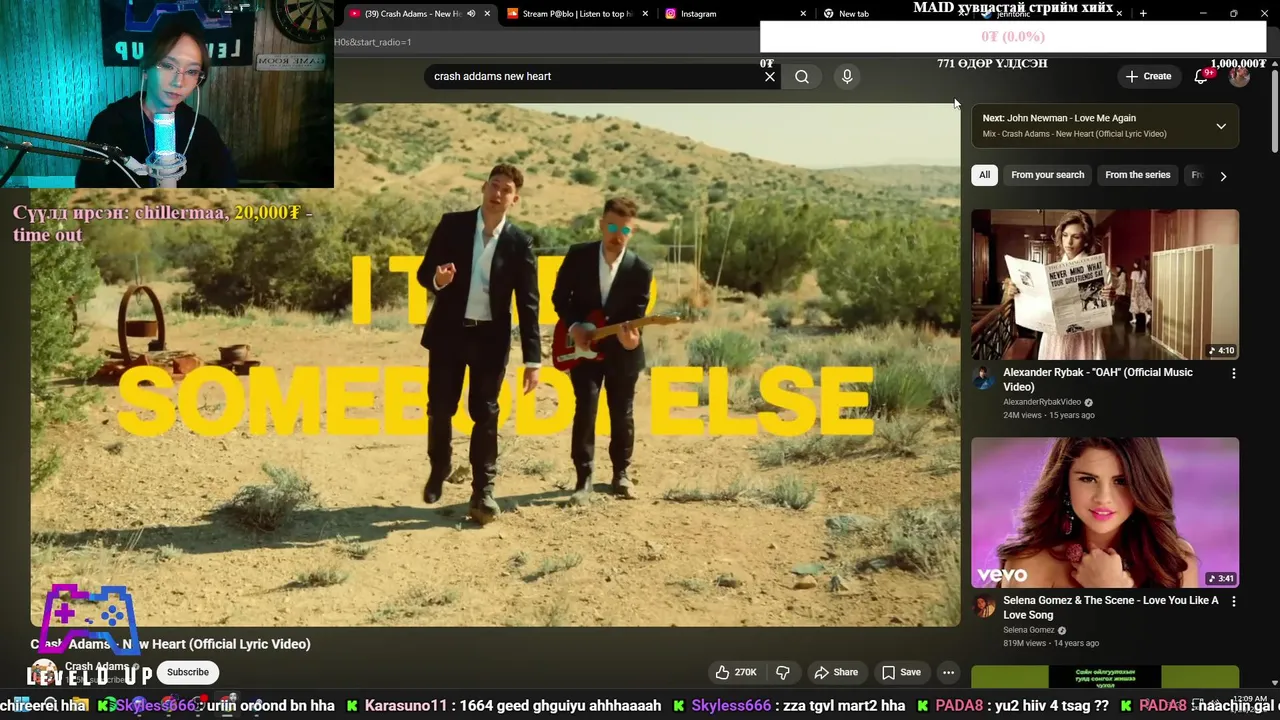Open Alexander Rybak OAH video title
Viewport: 1280px width, 720px height.
pos(1098,379)
